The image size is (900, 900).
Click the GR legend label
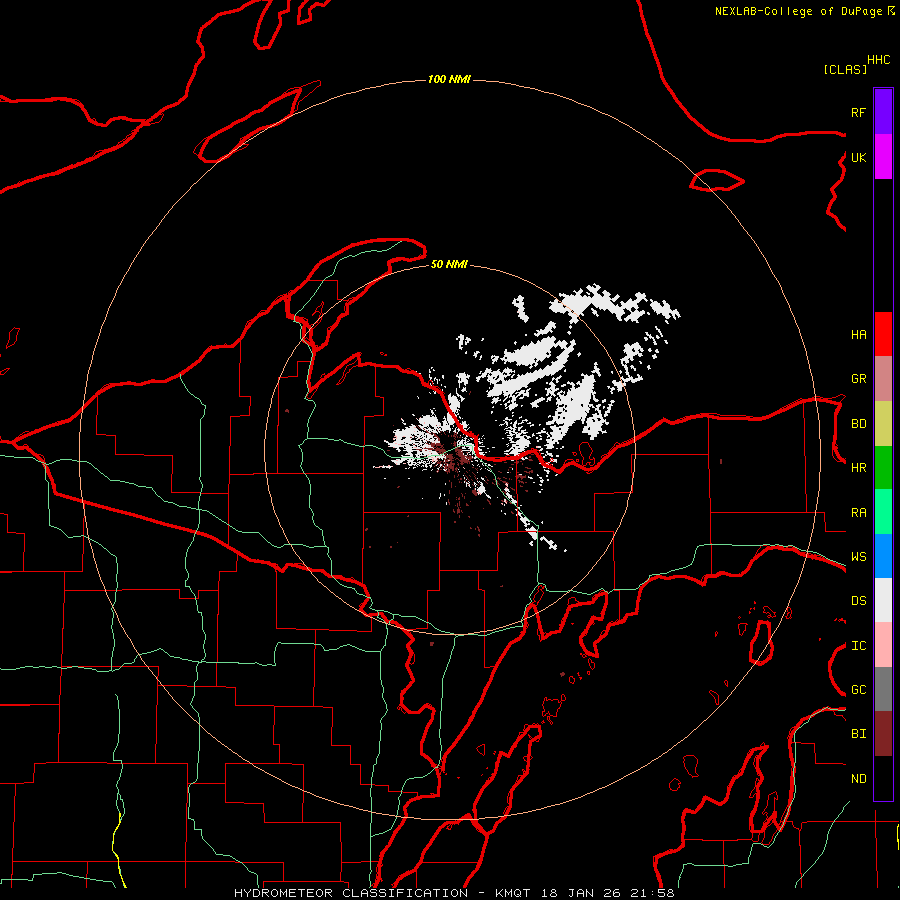point(858,379)
